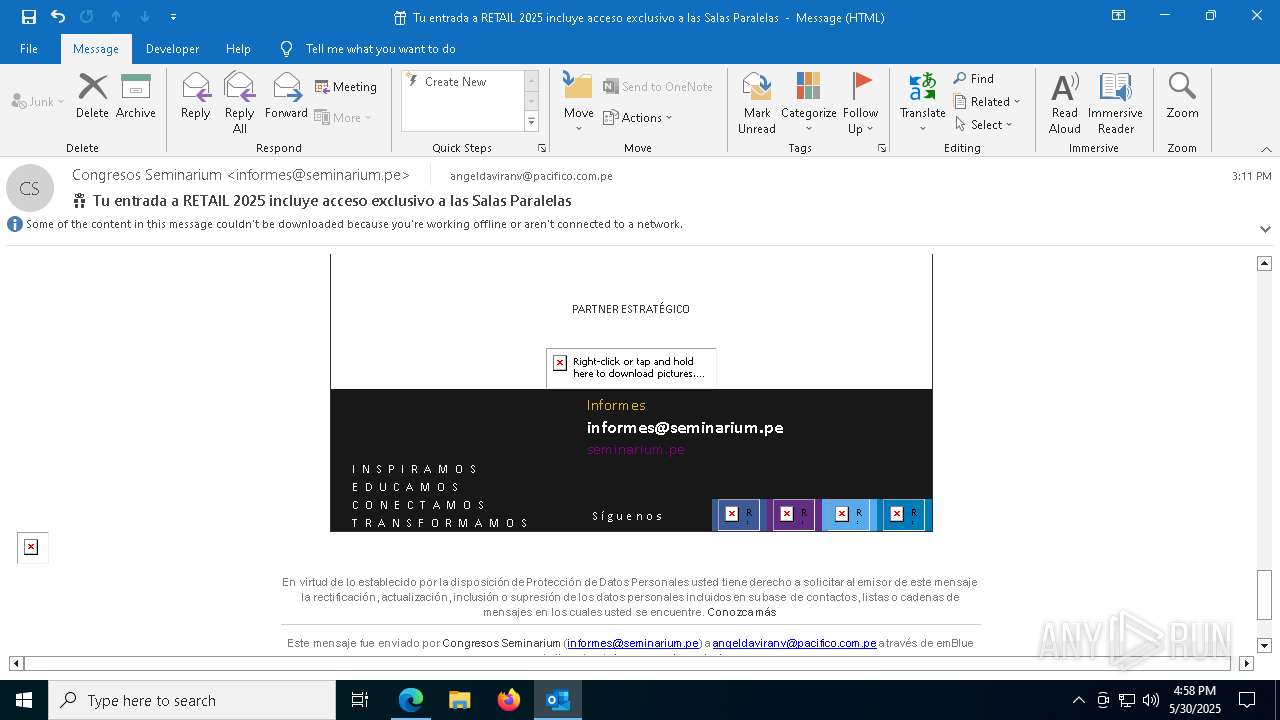This screenshot has width=1280, height=720.
Task: Open Immersive Reader
Action: click(1115, 102)
